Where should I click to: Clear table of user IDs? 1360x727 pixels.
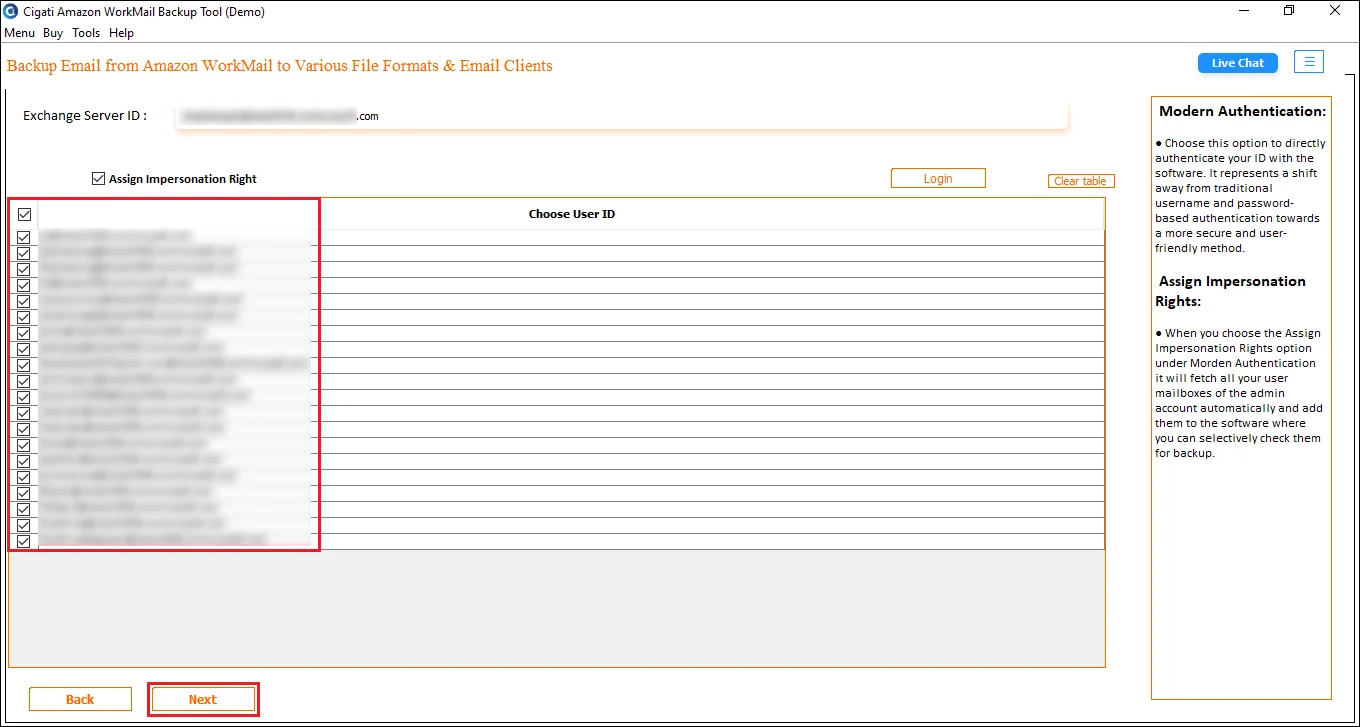point(1081,181)
